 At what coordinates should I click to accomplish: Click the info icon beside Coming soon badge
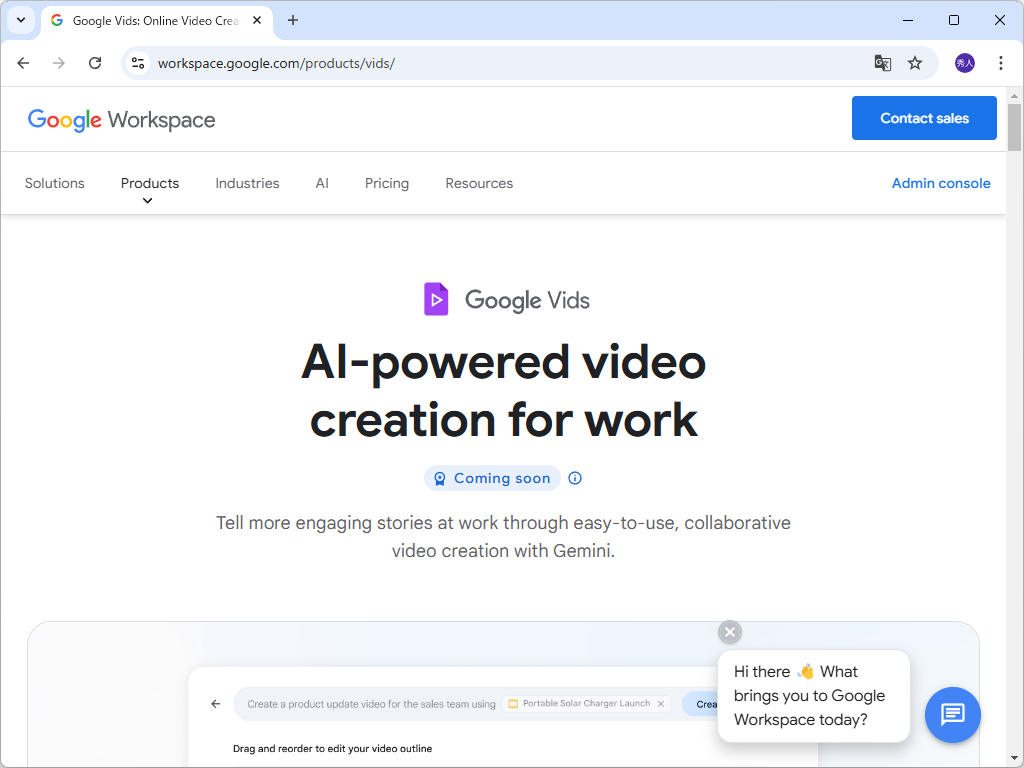574,478
